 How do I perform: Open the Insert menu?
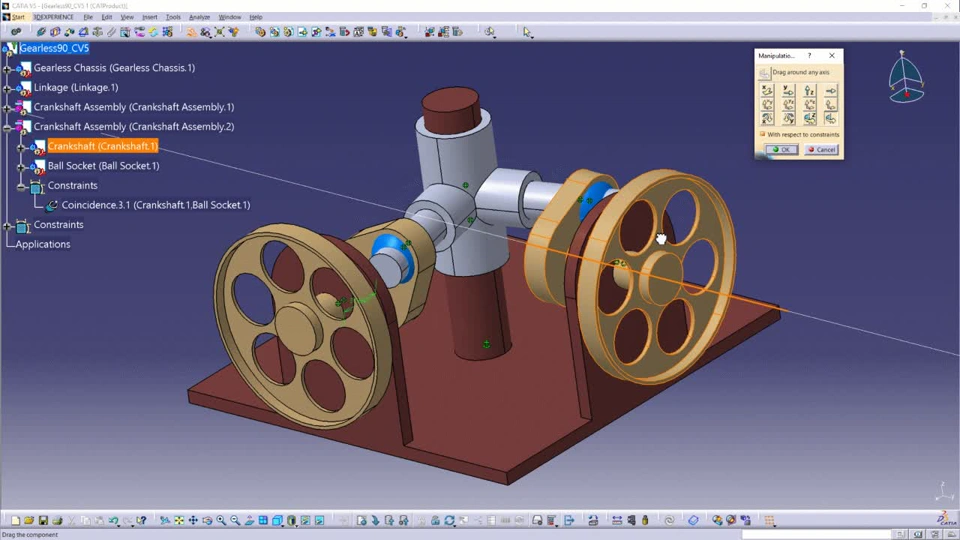pyautogui.click(x=149, y=17)
